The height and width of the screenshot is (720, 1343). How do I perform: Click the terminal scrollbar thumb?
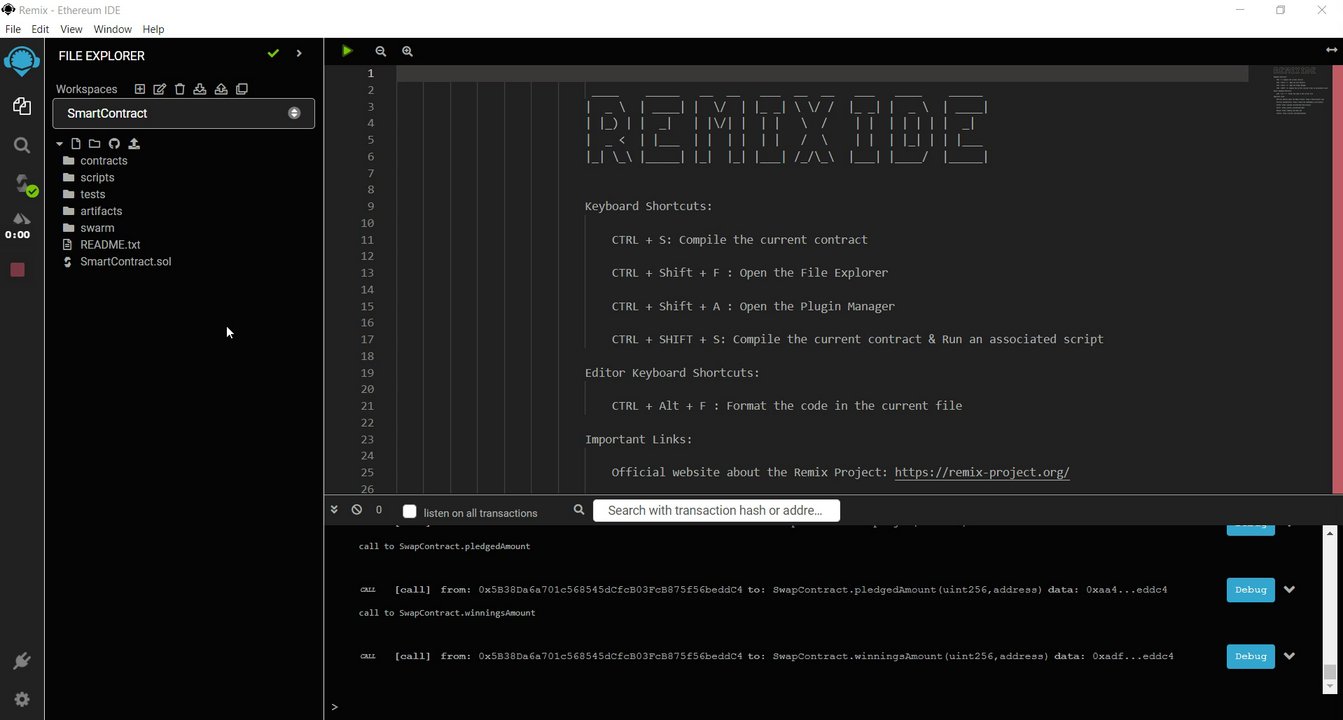coord(1329,671)
